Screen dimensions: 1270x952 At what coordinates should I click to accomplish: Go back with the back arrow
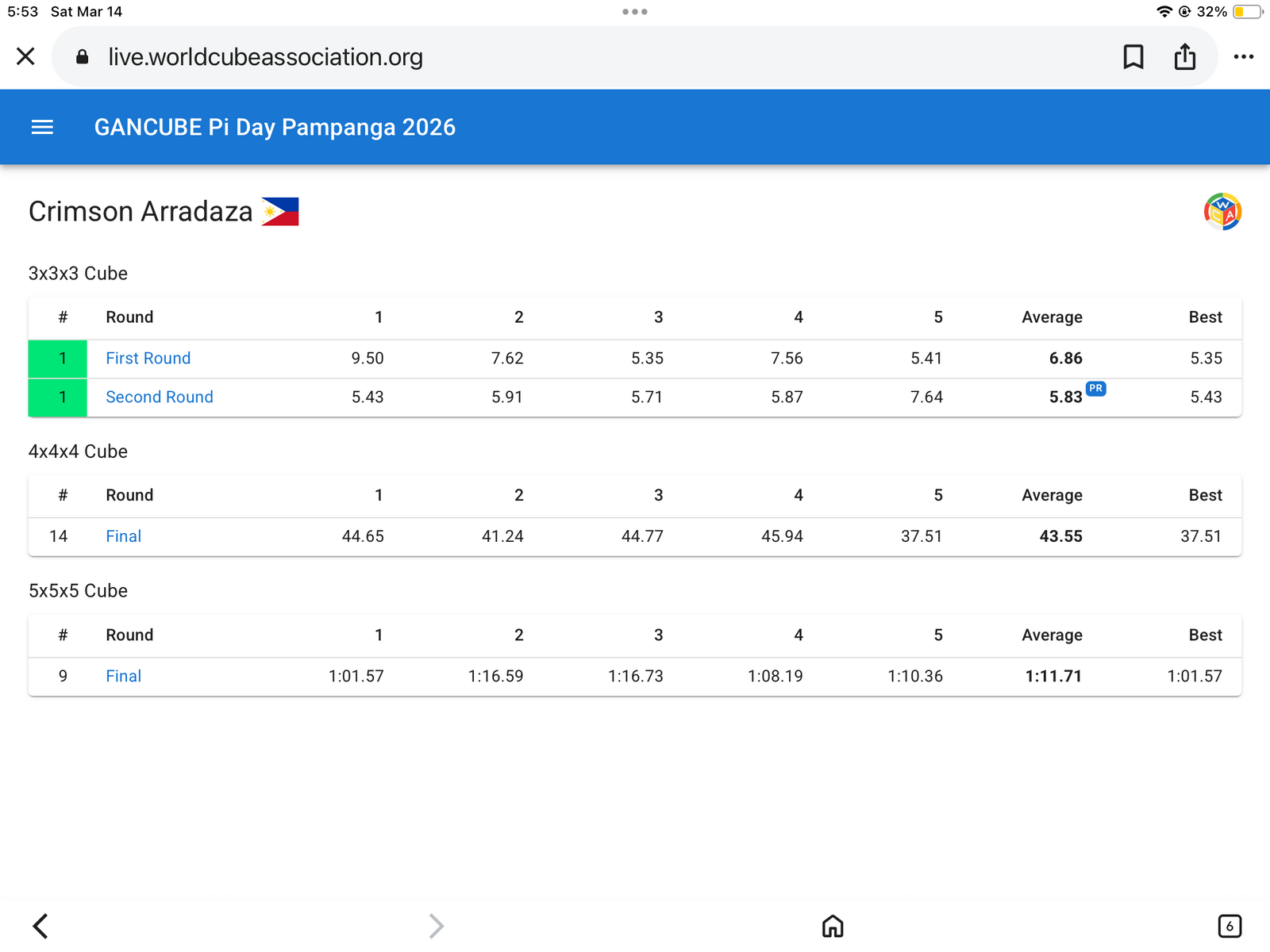tap(40, 926)
